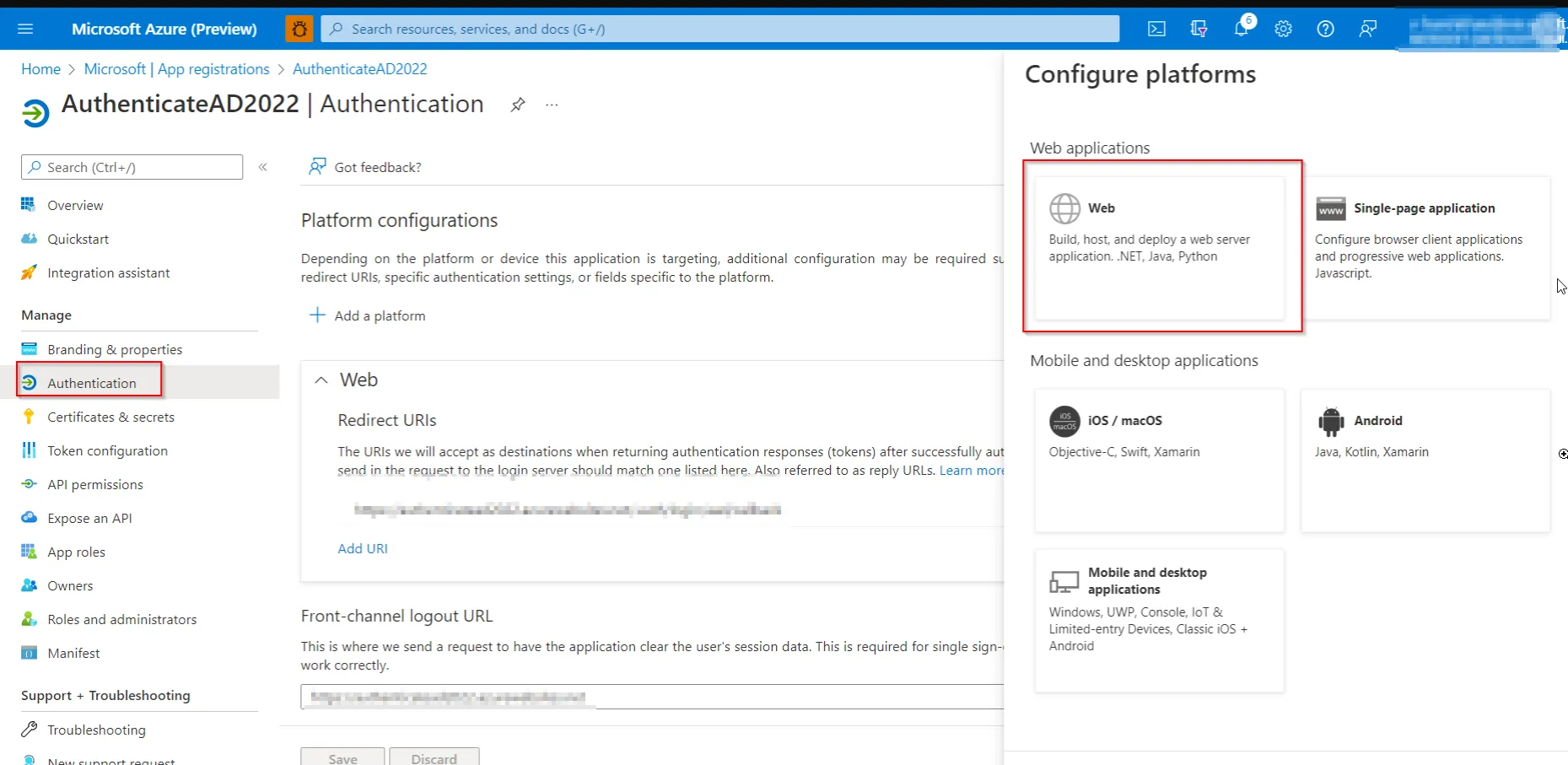This screenshot has width=1568, height=765.
Task: Go to Home breadcrumb
Action: click(x=40, y=69)
